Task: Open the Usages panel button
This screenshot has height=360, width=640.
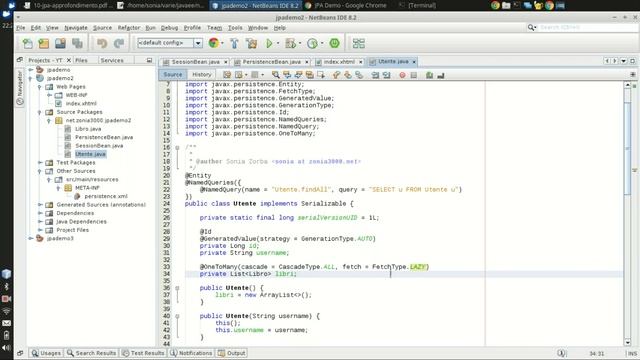Action: 46,353
